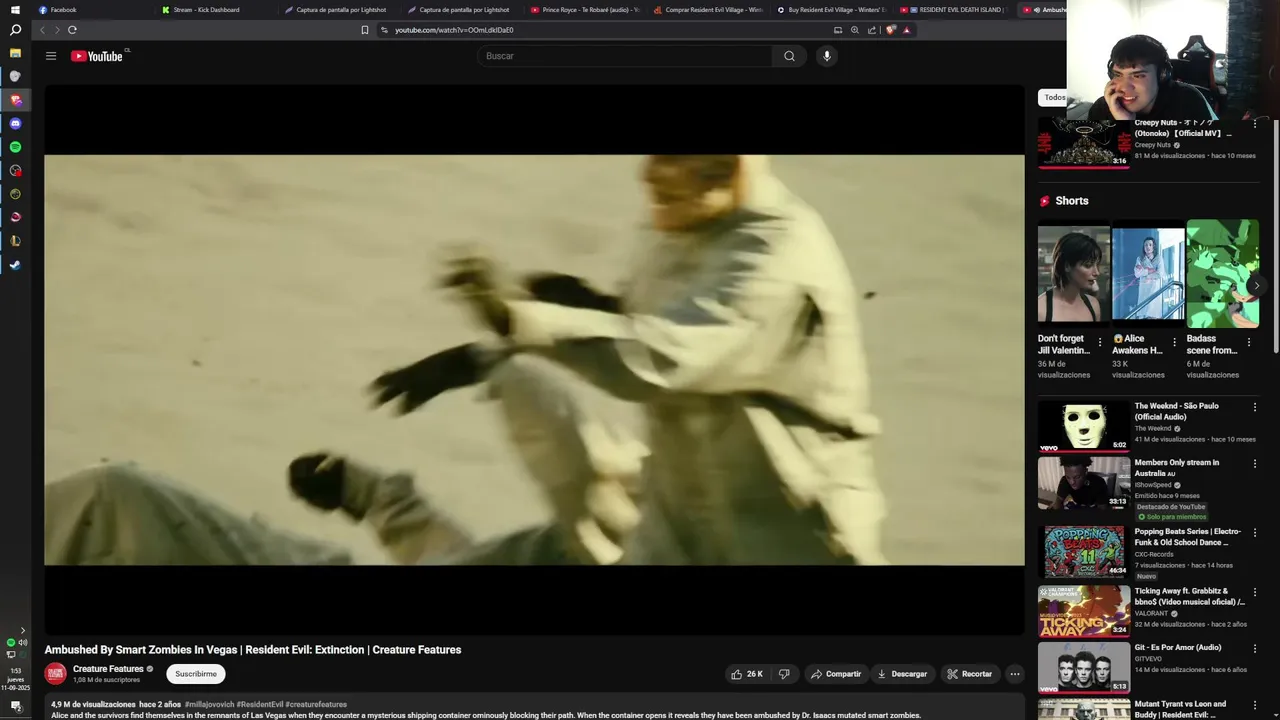
Task: Open Discord from the taskbar
Action: coord(15,123)
